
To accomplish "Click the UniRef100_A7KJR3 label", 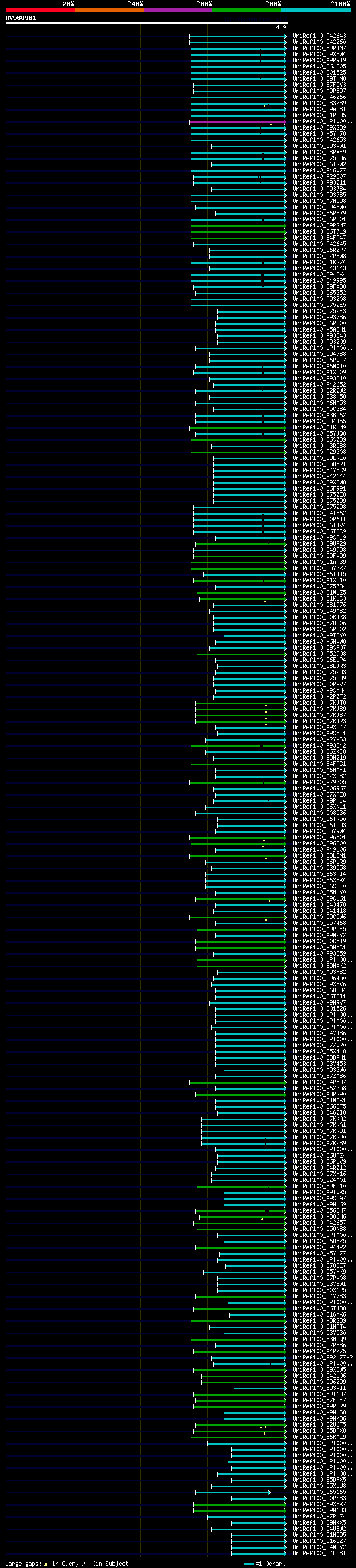I will pyautogui.click(x=319, y=721).
